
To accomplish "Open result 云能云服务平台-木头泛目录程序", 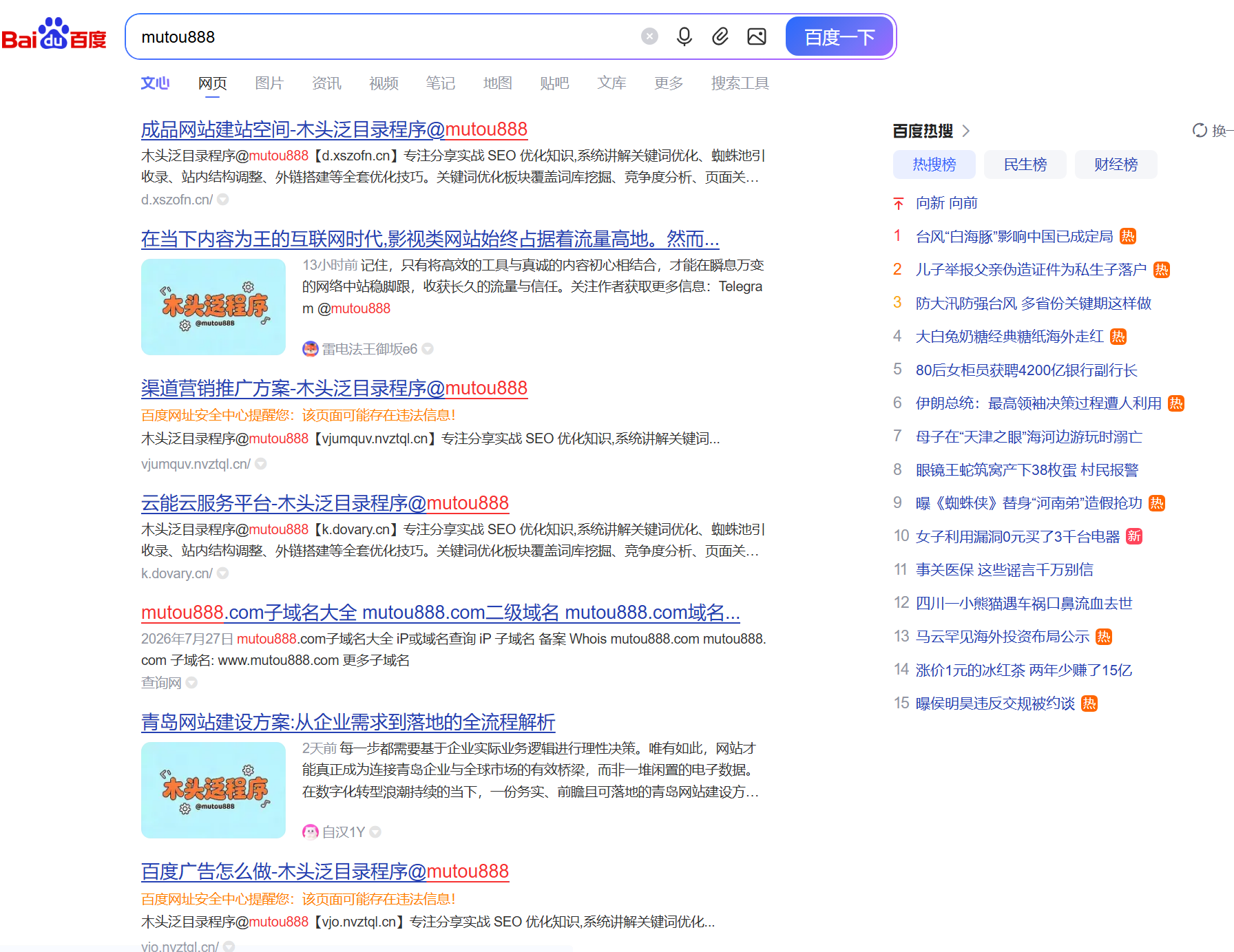I will 325,503.
